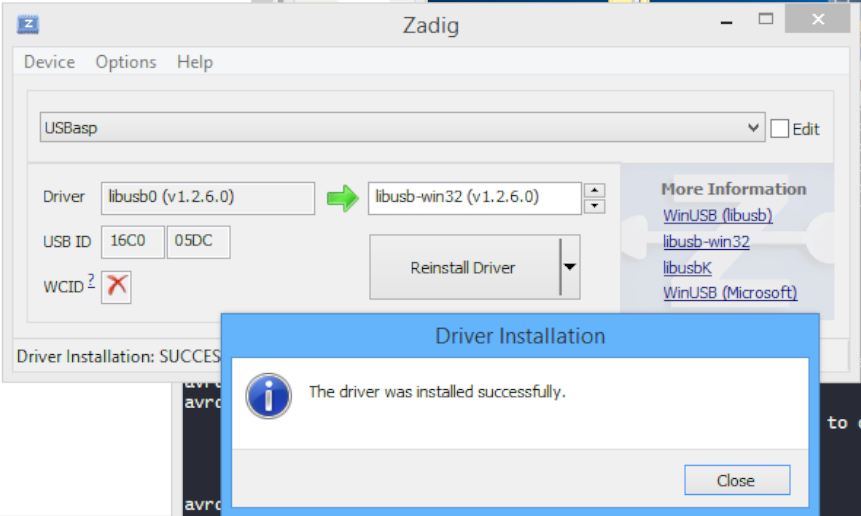Open the Device menu
The width and height of the screenshot is (861, 516).
point(49,61)
